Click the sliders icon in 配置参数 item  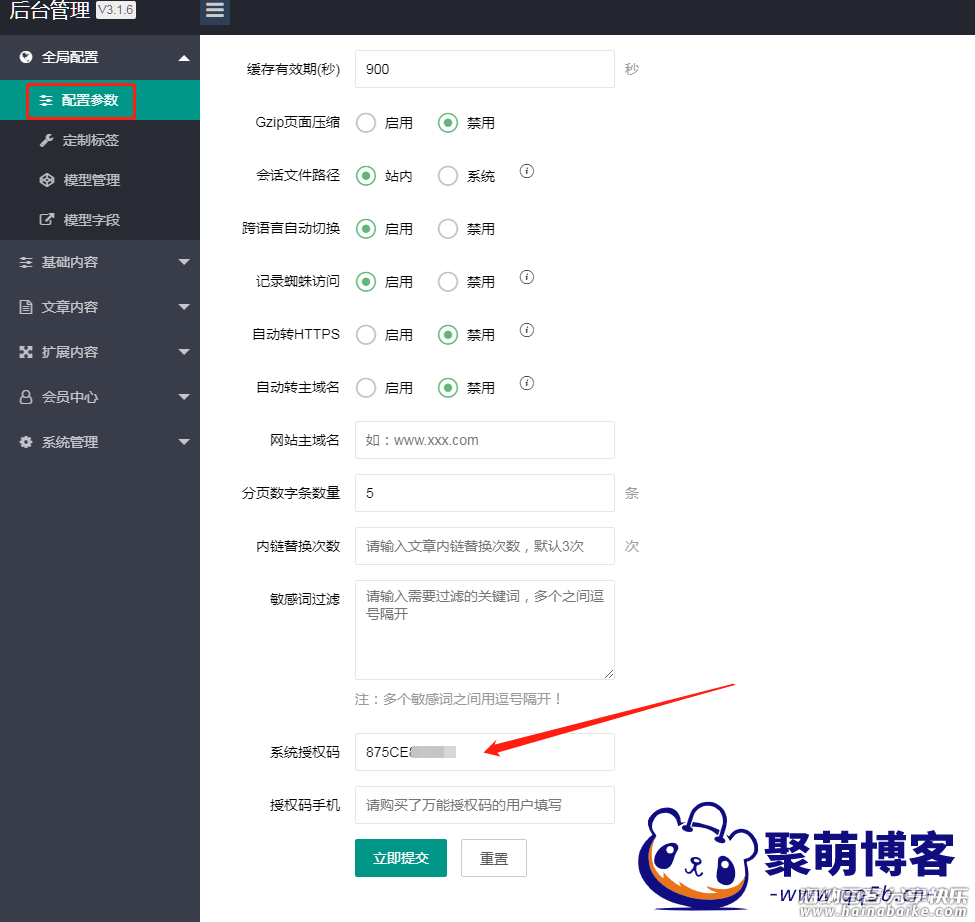[45, 100]
